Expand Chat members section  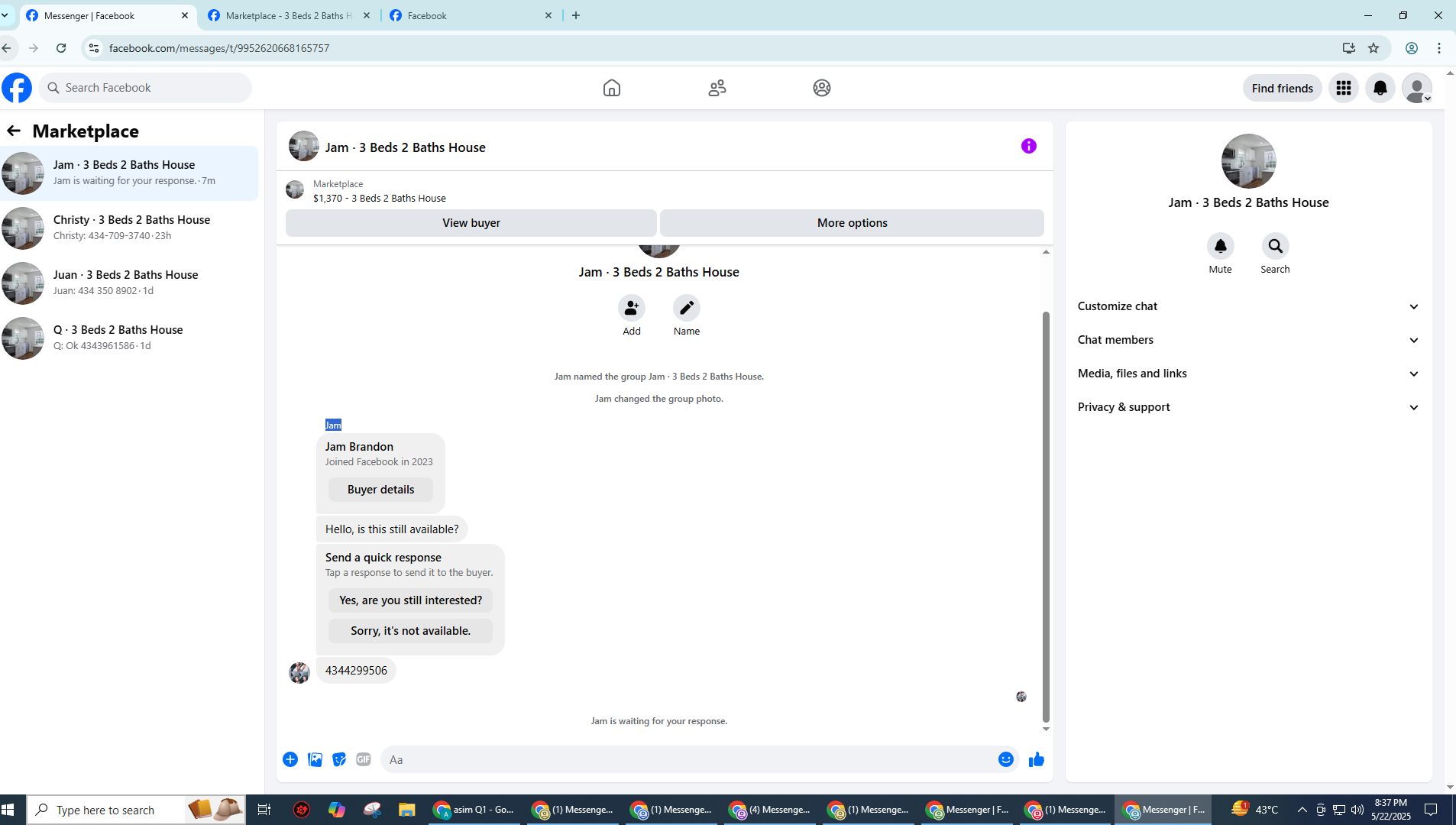click(x=1248, y=340)
